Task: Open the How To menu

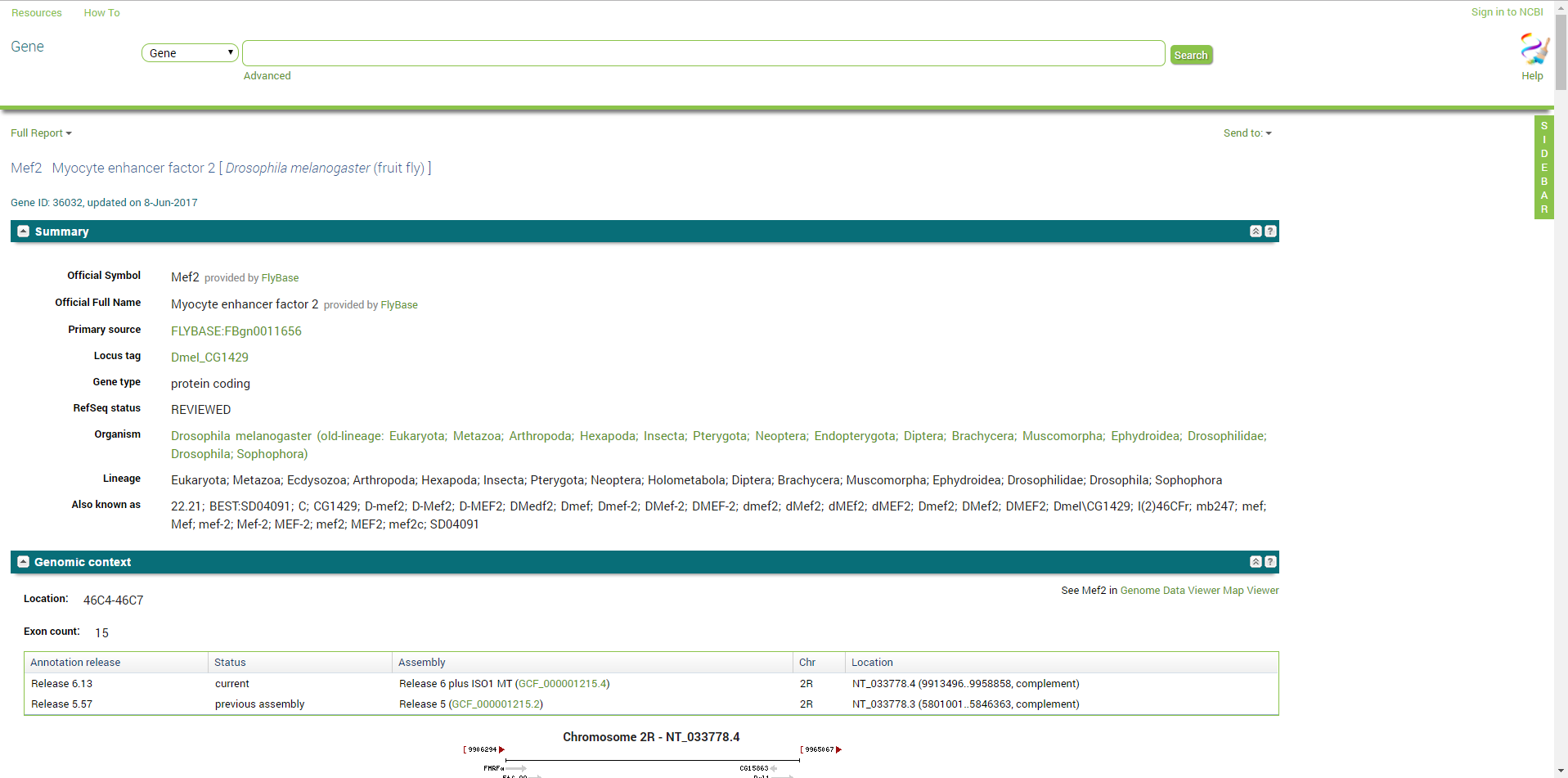Action: [x=101, y=13]
